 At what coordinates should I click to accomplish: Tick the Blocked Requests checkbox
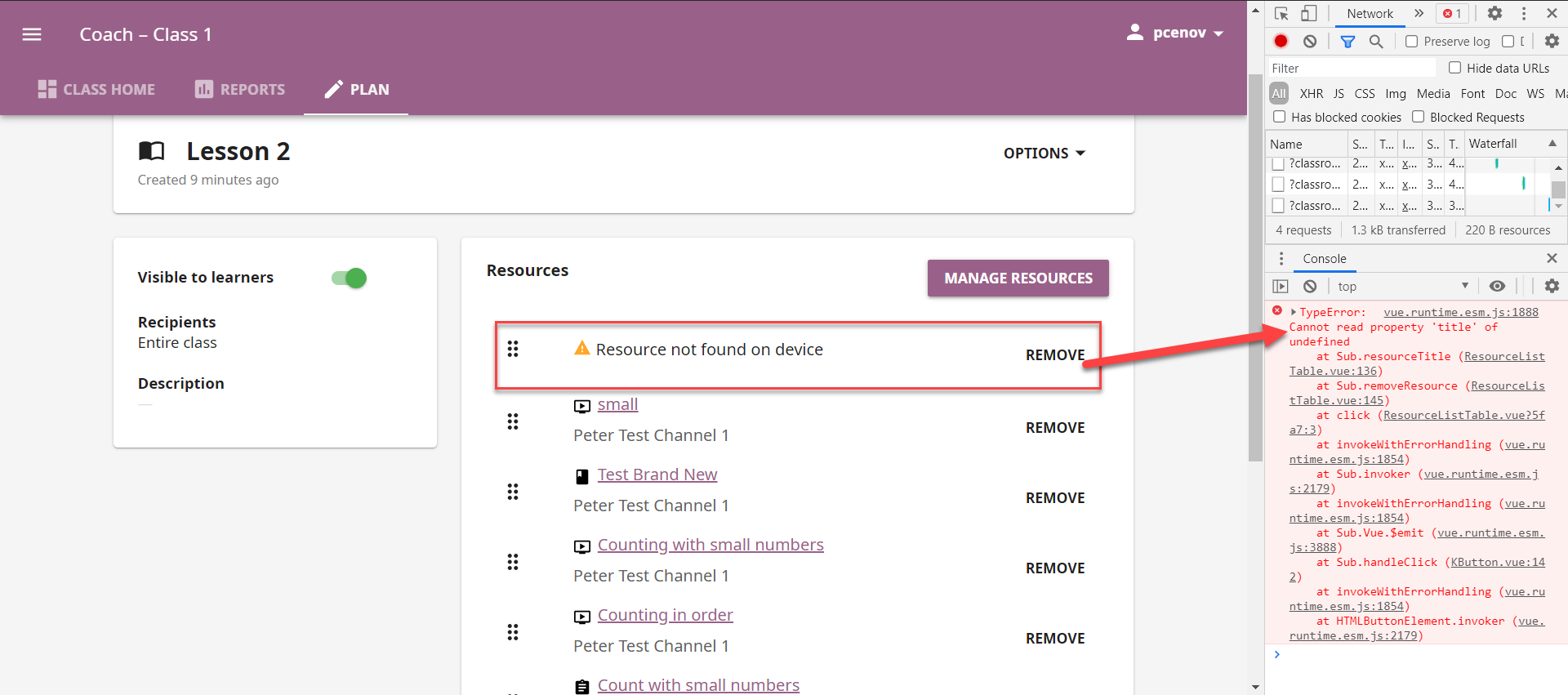click(x=1418, y=117)
